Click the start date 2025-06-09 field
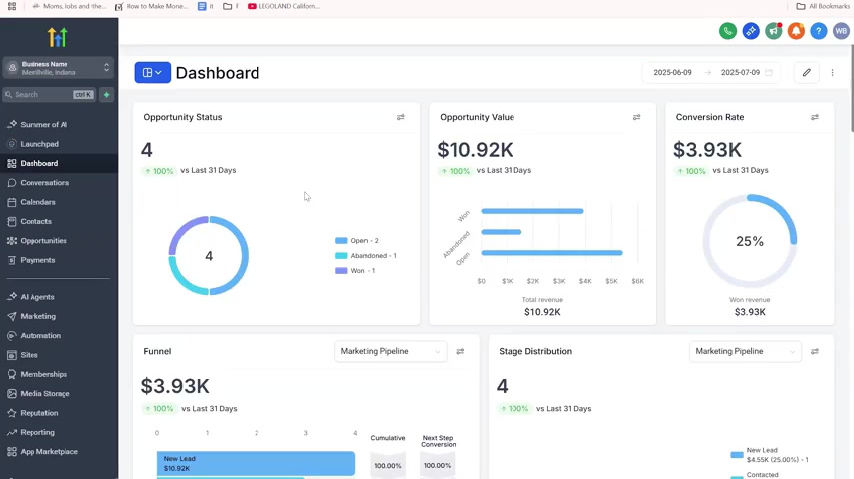854x479 pixels. (x=672, y=72)
